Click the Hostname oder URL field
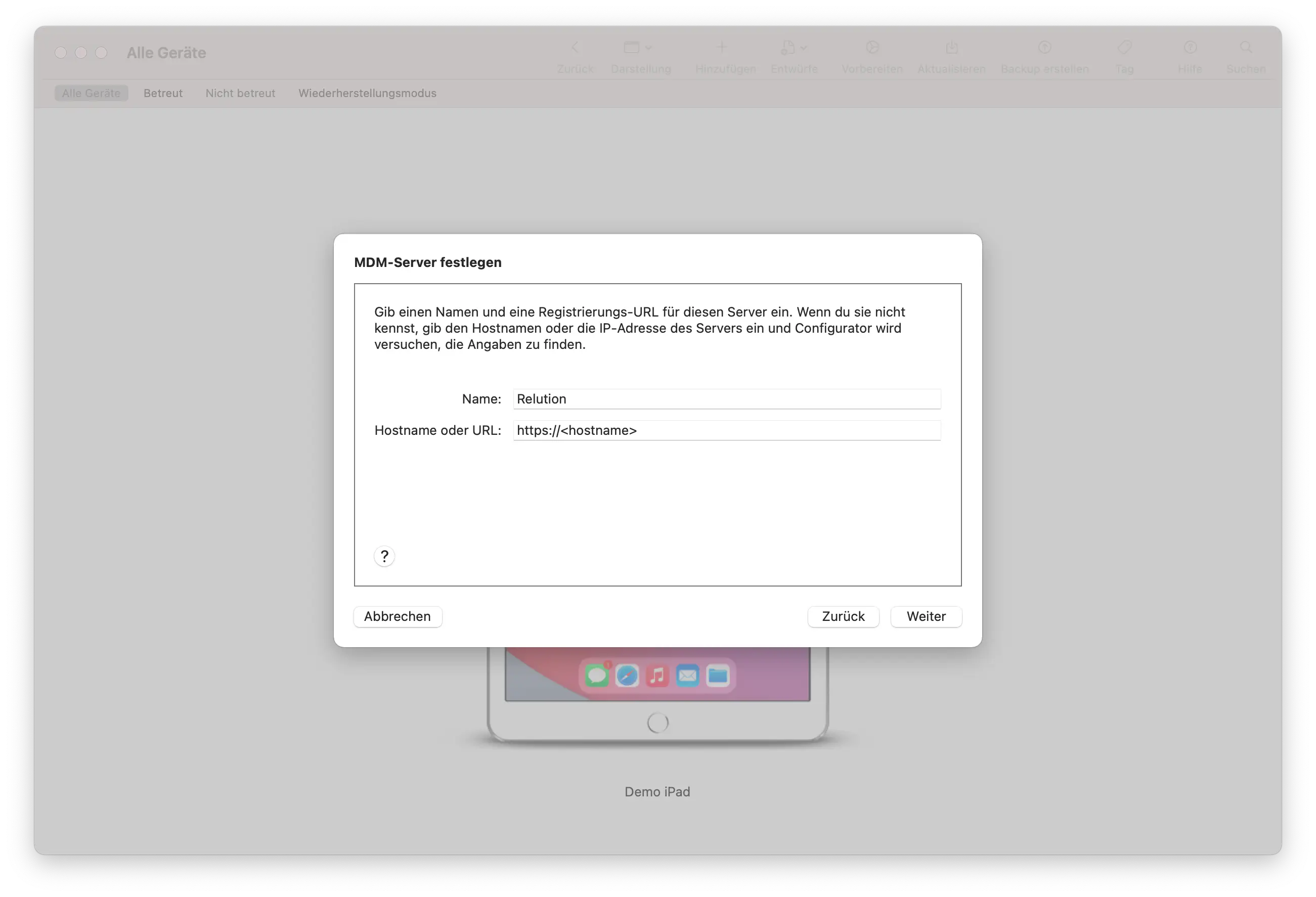Screen dimensions: 1316x897 (x=726, y=430)
